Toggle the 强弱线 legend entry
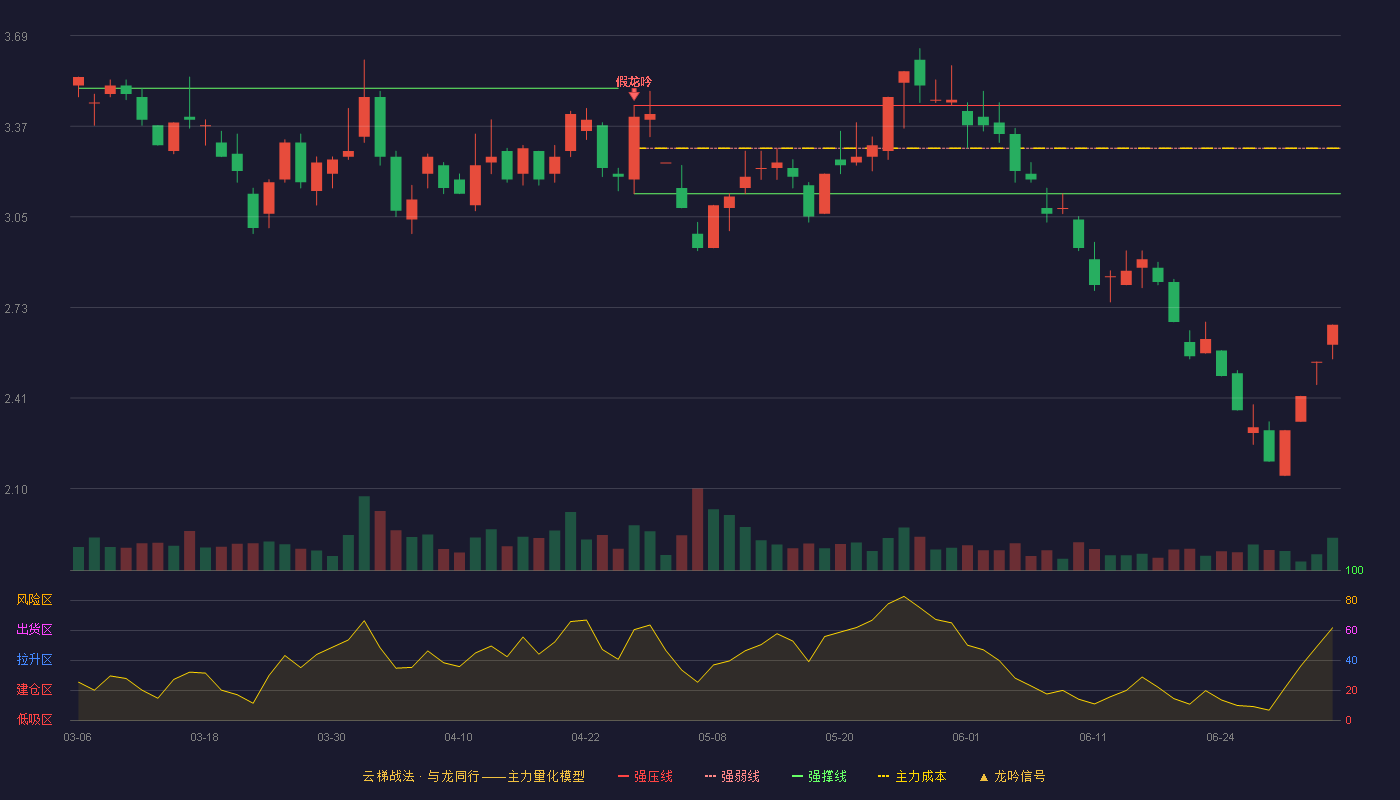This screenshot has width=1400, height=800. pyautogui.click(x=732, y=776)
